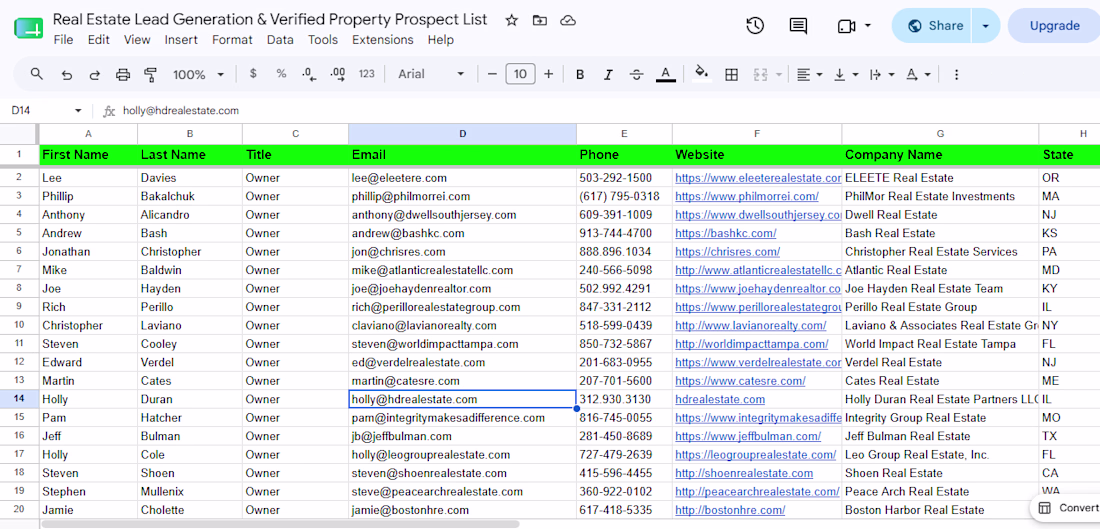The image size is (1100, 529).
Task: Open the Edit menu
Action: [x=98, y=40]
